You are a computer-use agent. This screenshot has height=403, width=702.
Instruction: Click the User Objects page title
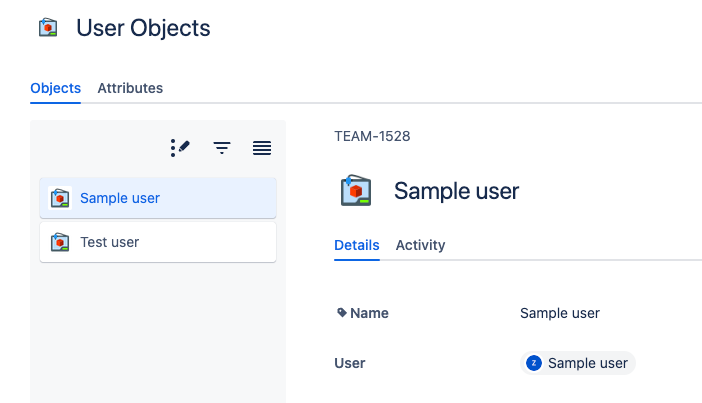pos(143,28)
